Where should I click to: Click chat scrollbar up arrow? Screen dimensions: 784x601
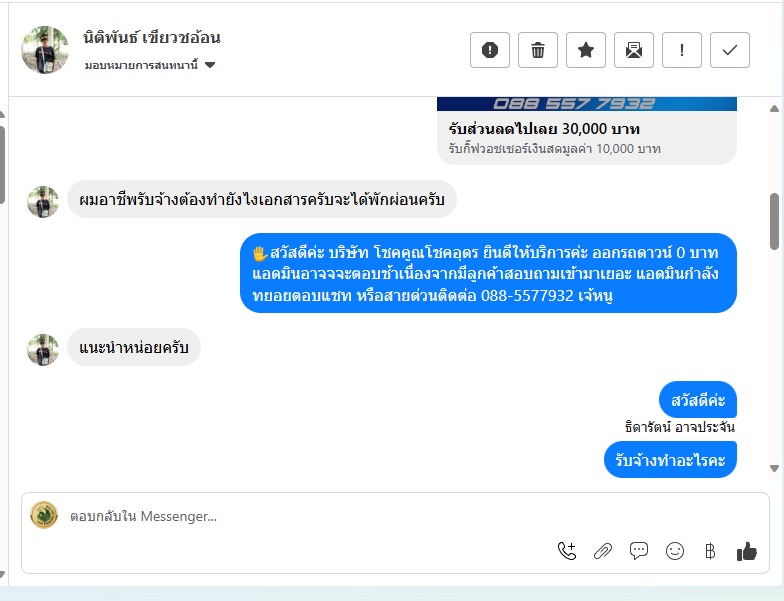point(774,108)
